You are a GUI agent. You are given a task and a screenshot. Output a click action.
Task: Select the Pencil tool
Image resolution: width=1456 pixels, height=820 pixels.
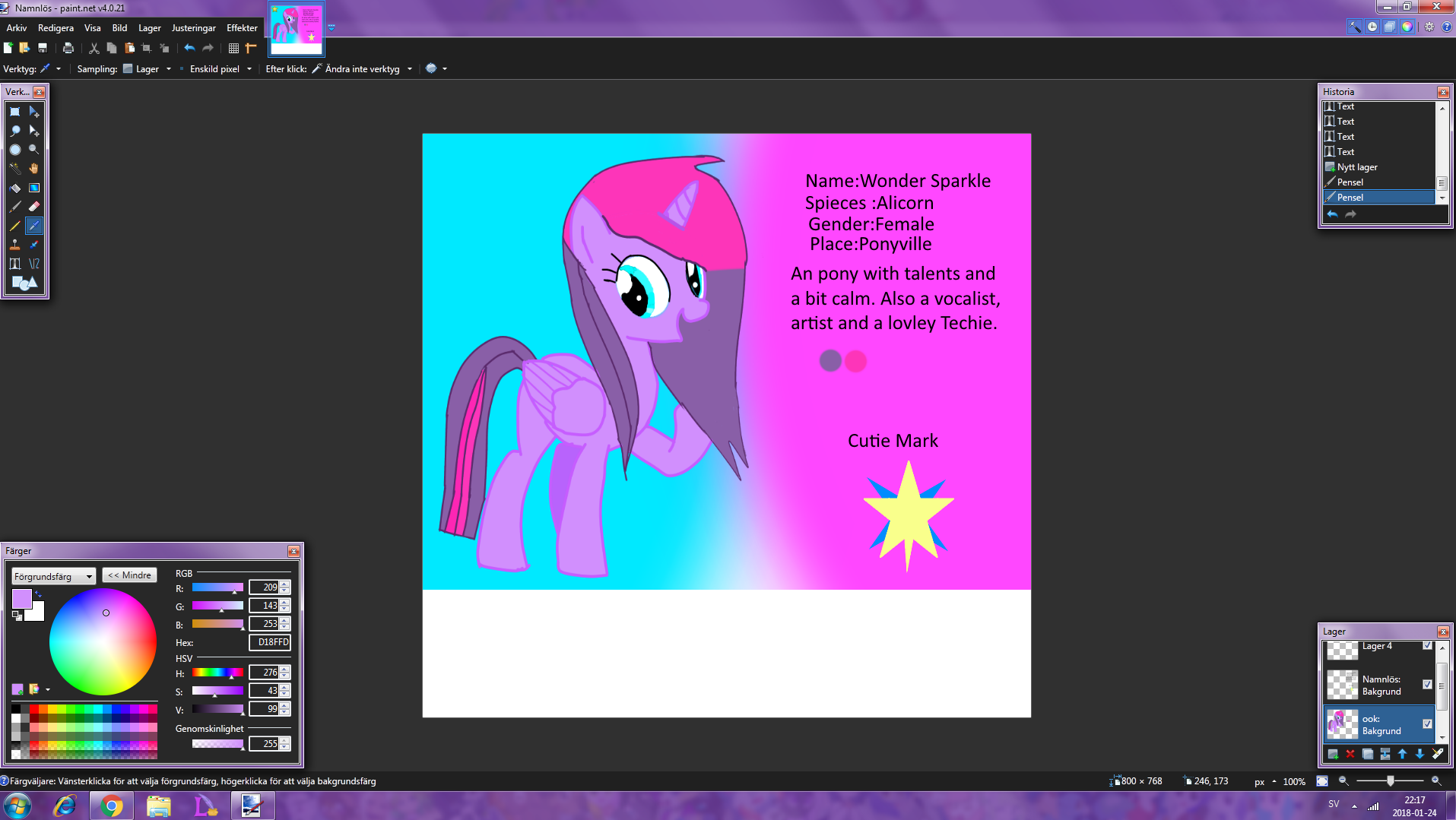coord(15,226)
